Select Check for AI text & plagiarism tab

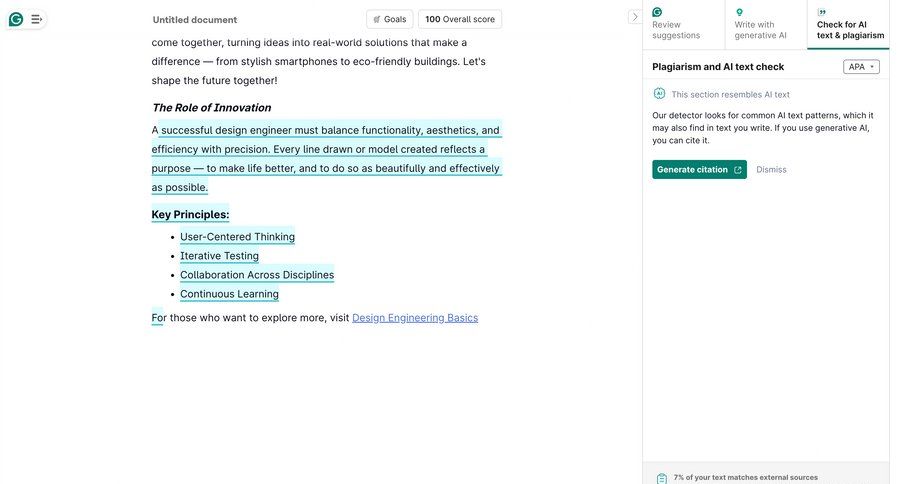pyautogui.click(x=848, y=24)
